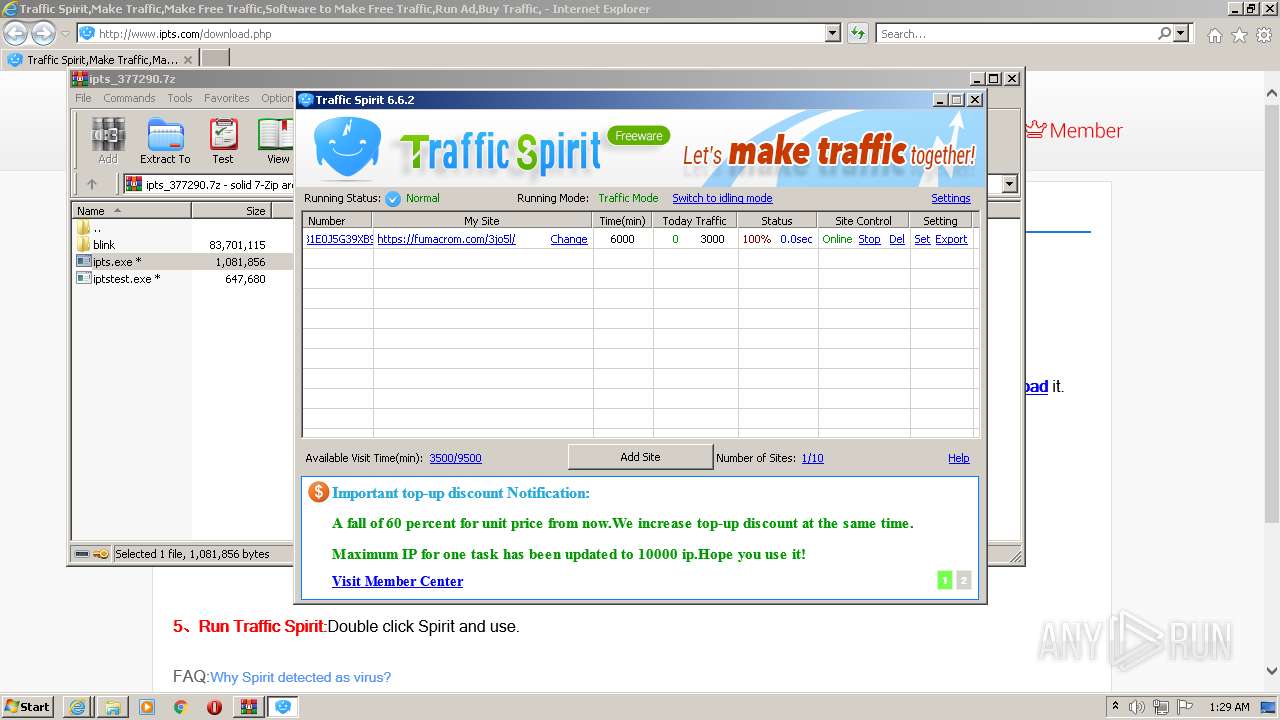
Task: Click the Running Status checkmark icon
Action: coord(393,199)
